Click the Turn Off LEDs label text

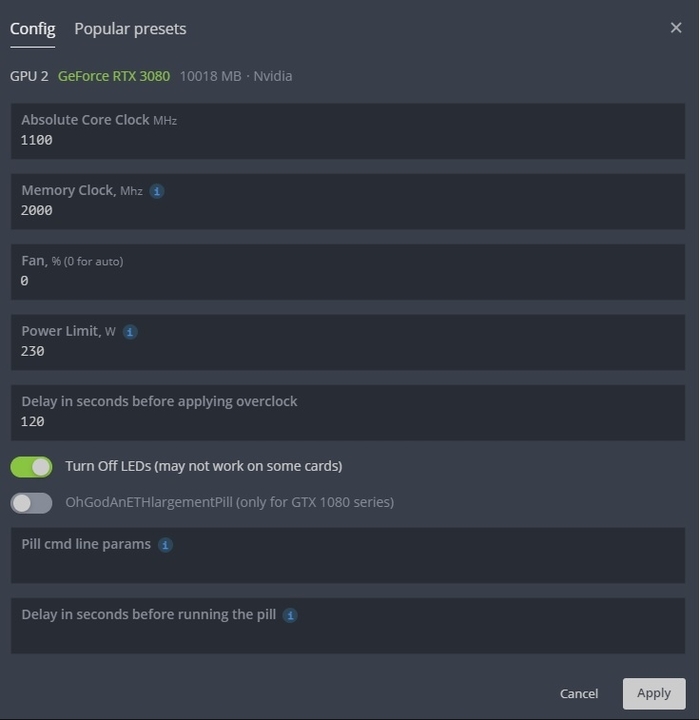click(x=204, y=467)
